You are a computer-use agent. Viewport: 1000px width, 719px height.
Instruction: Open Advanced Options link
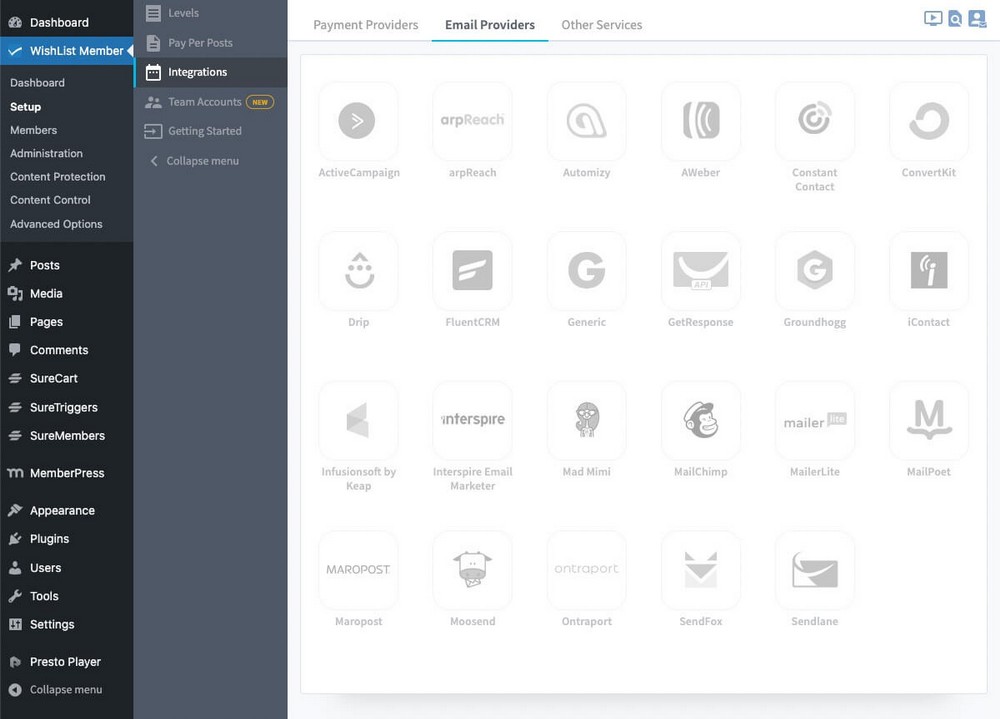point(56,224)
